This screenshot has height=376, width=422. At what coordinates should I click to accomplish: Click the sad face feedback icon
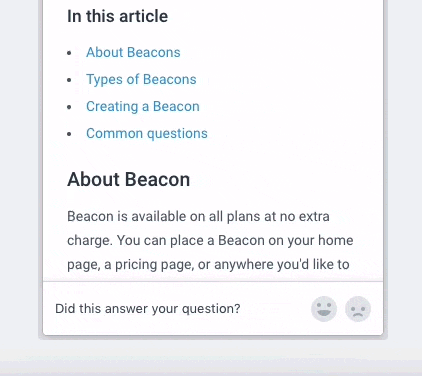[358, 309]
